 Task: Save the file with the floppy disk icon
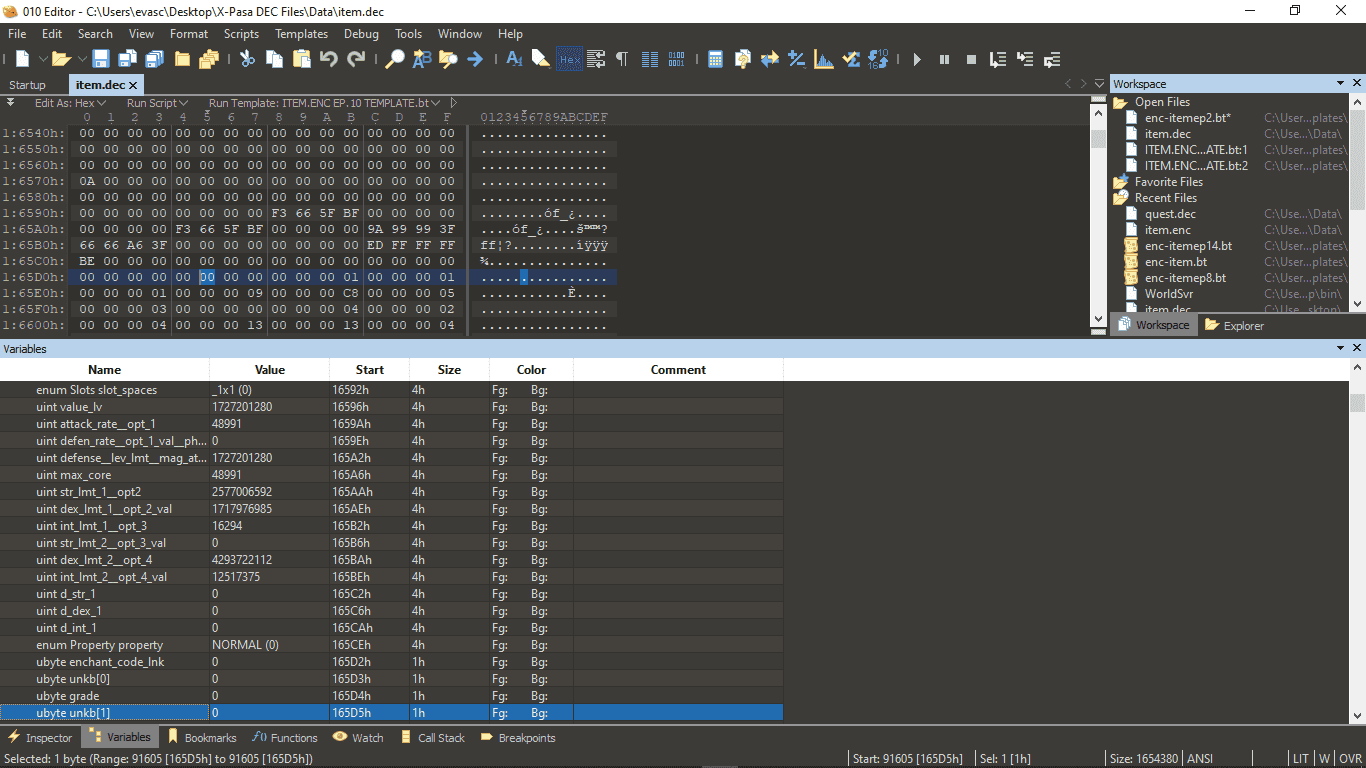[101, 59]
